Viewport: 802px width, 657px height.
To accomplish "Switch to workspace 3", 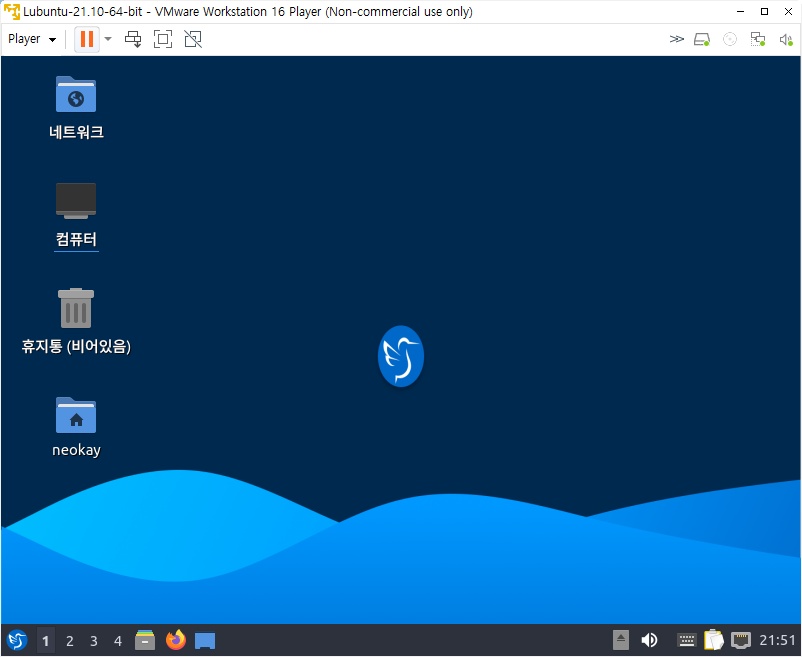I will (x=94, y=641).
